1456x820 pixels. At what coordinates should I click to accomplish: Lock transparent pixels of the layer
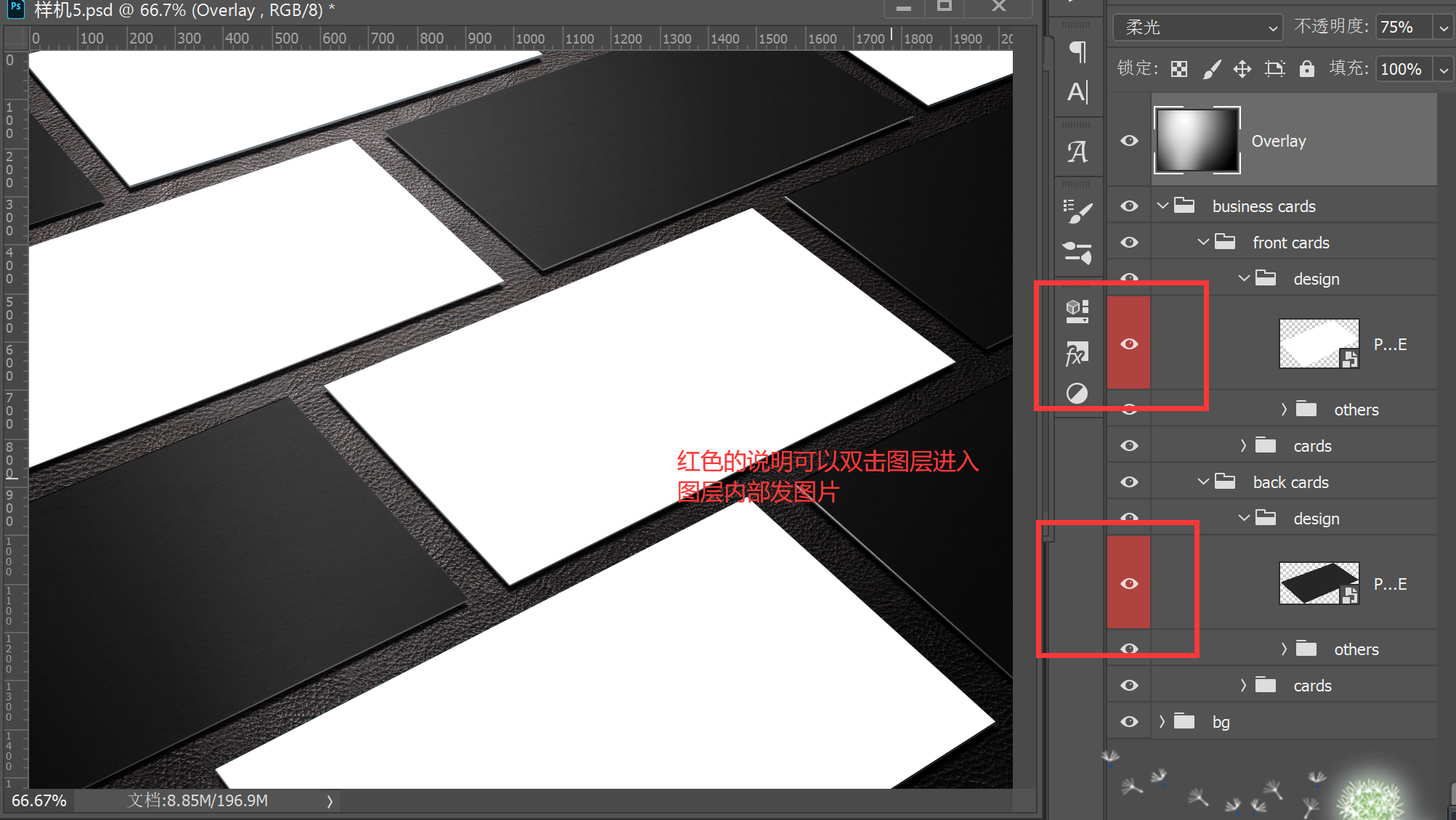tap(1179, 69)
